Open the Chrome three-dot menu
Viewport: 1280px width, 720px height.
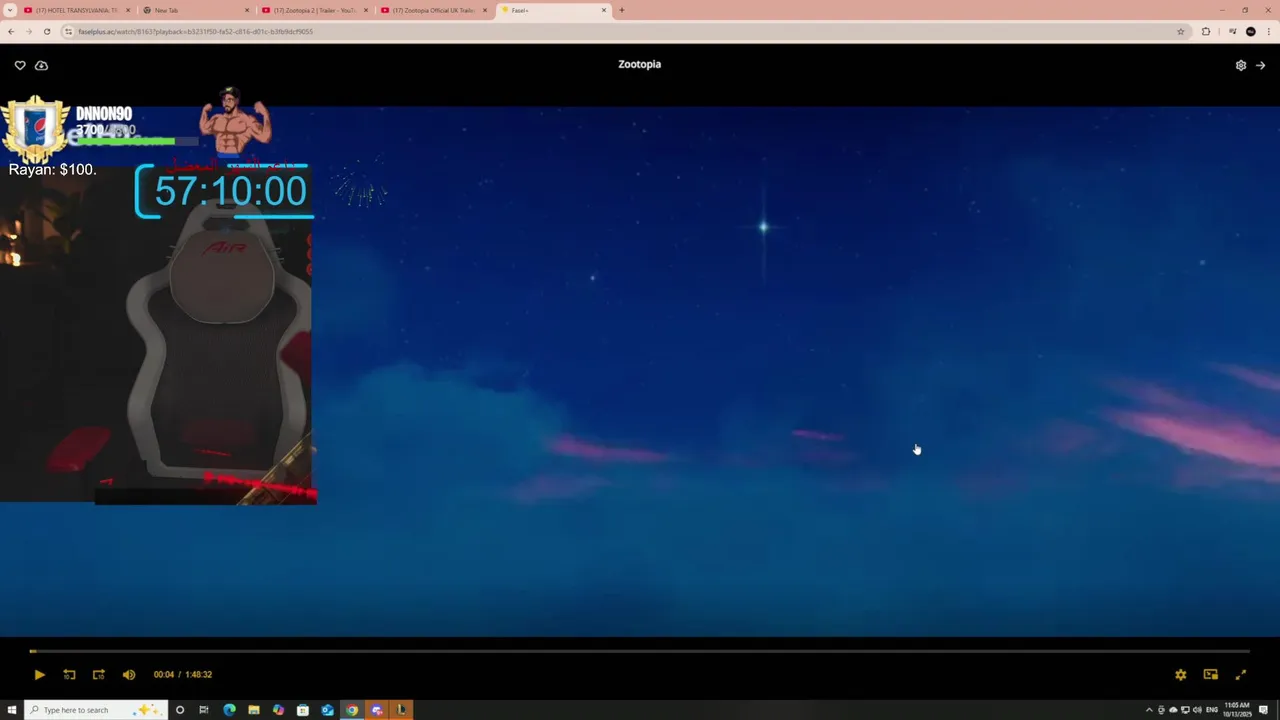[1268, 31]
